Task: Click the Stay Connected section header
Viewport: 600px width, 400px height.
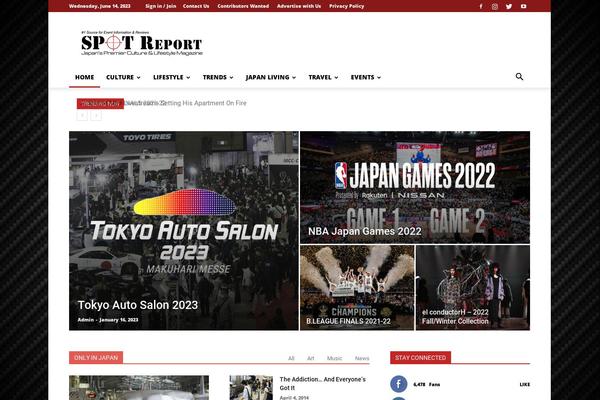Action: pyautogui.click(x=420, y=358)
